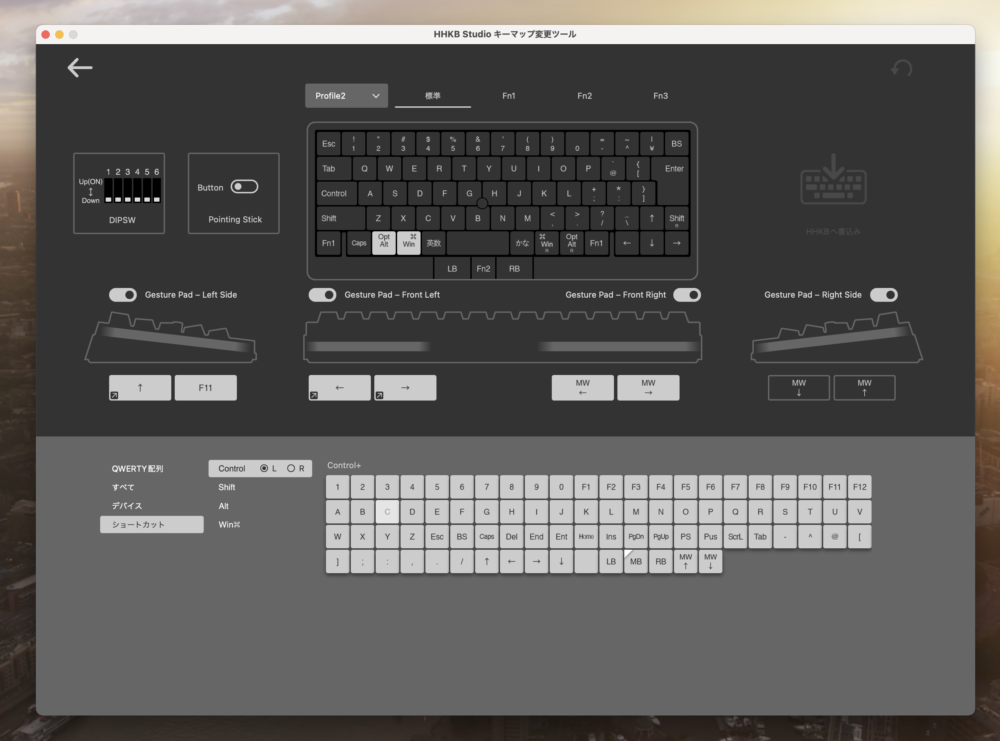Click the pointing stick nub on the keyboard

482,203
